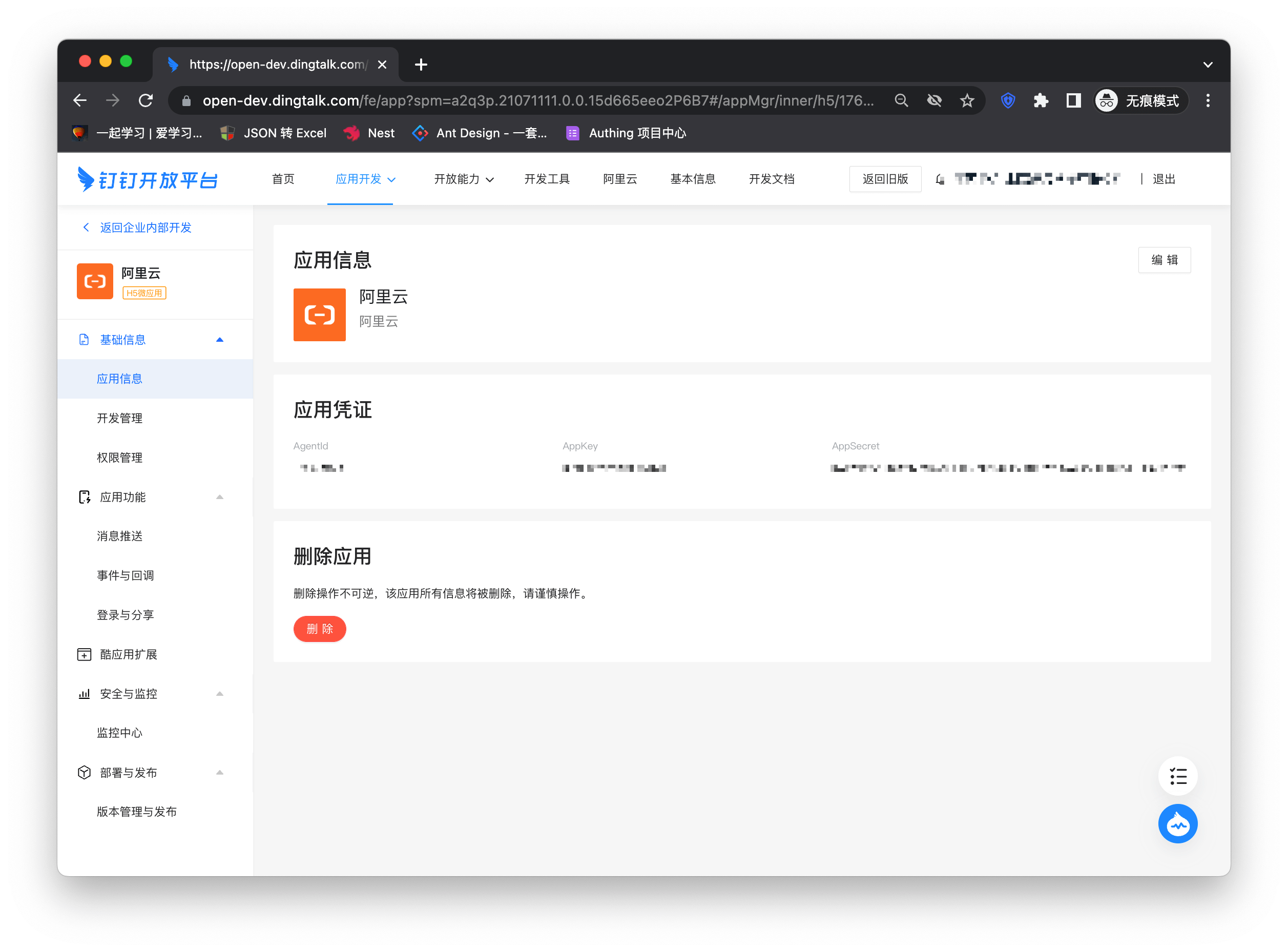Click the crossed-eye tracking protection icon
The height and width of the screenshot is (952, 1288).
[x=933, y=101]
